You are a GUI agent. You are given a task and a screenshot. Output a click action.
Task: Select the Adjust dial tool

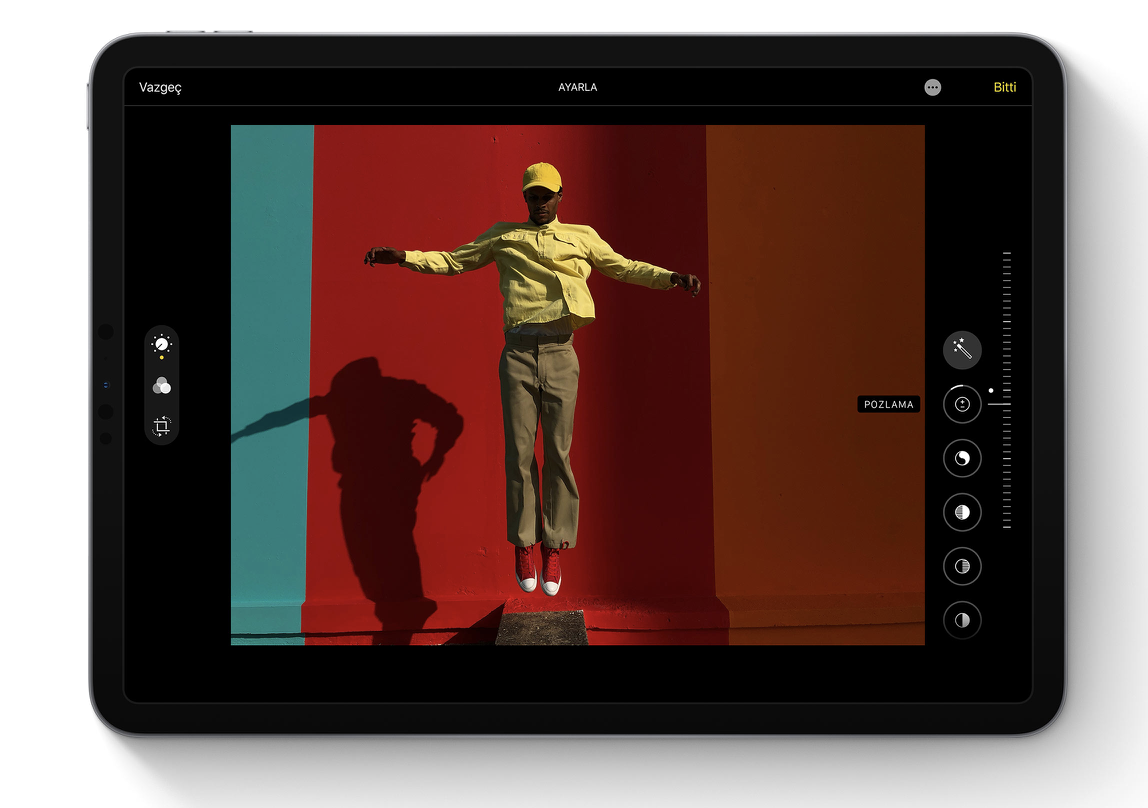[x=161, y=344]
